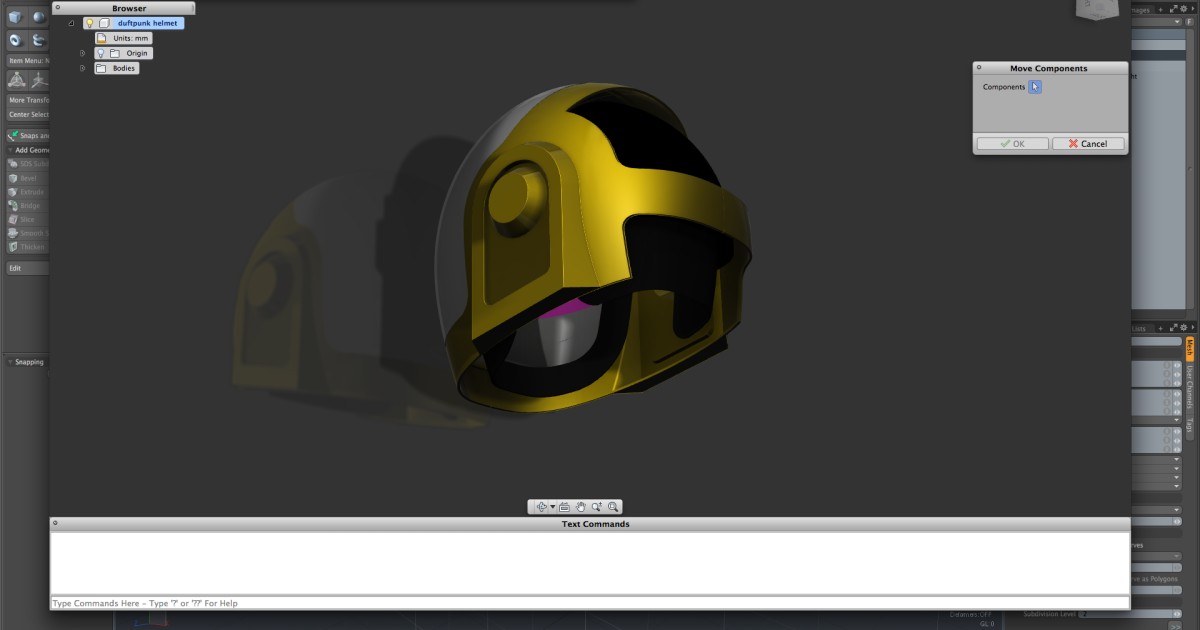
Task: Select the Thicken tool
Action: tap(25, 246)
